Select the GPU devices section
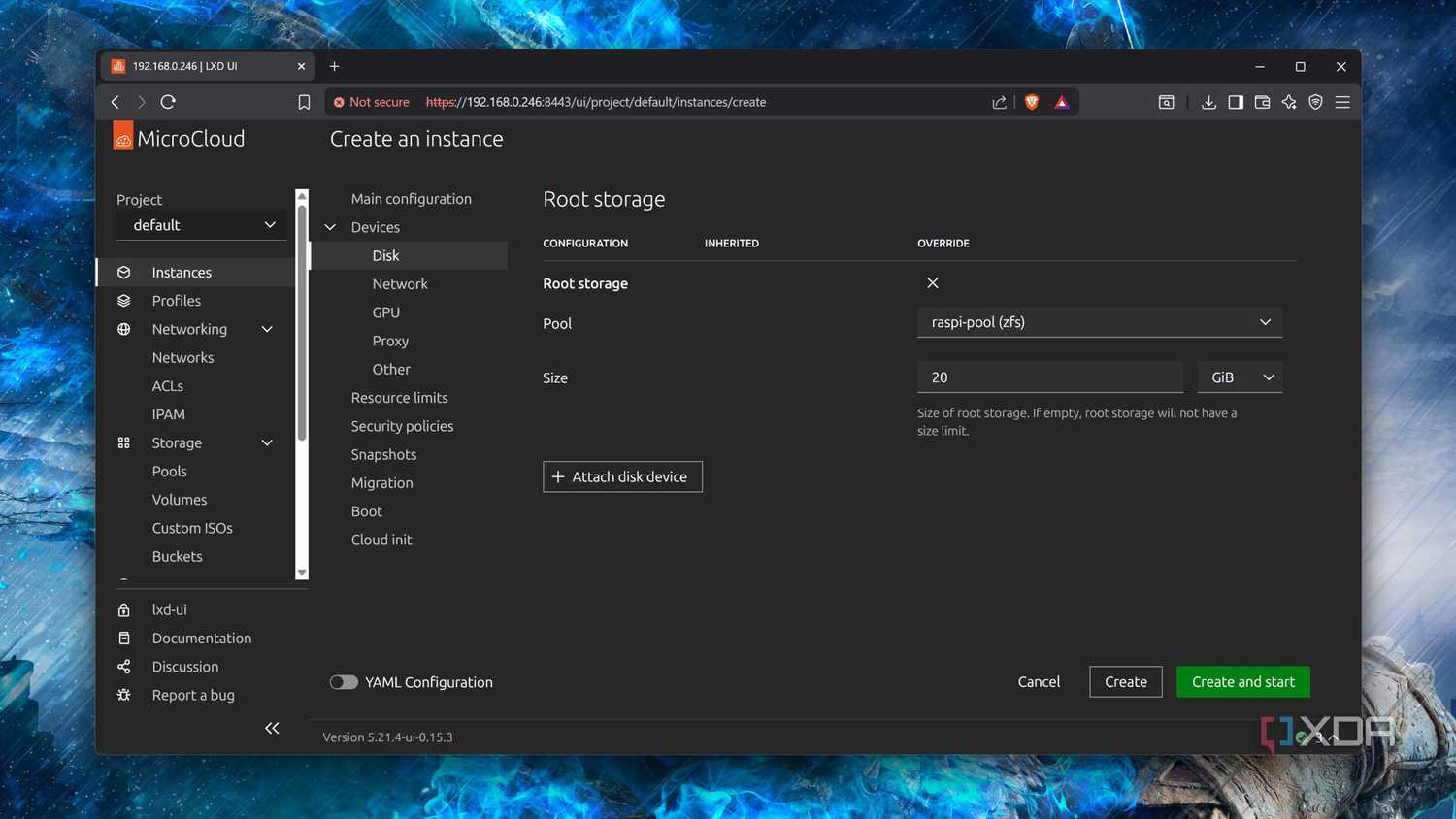 (x=385, y=312)
